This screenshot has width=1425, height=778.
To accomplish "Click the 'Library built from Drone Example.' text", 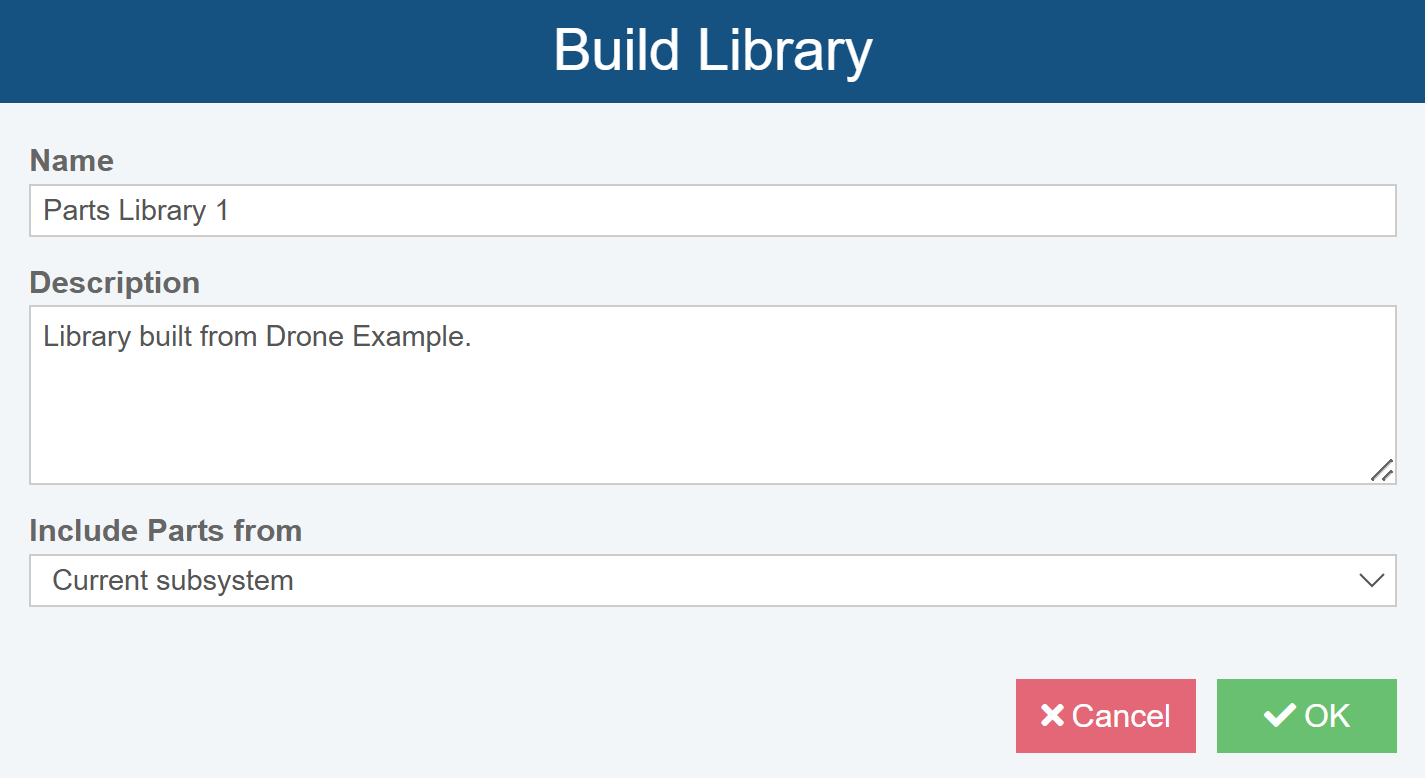I will [x=257, y=337].
